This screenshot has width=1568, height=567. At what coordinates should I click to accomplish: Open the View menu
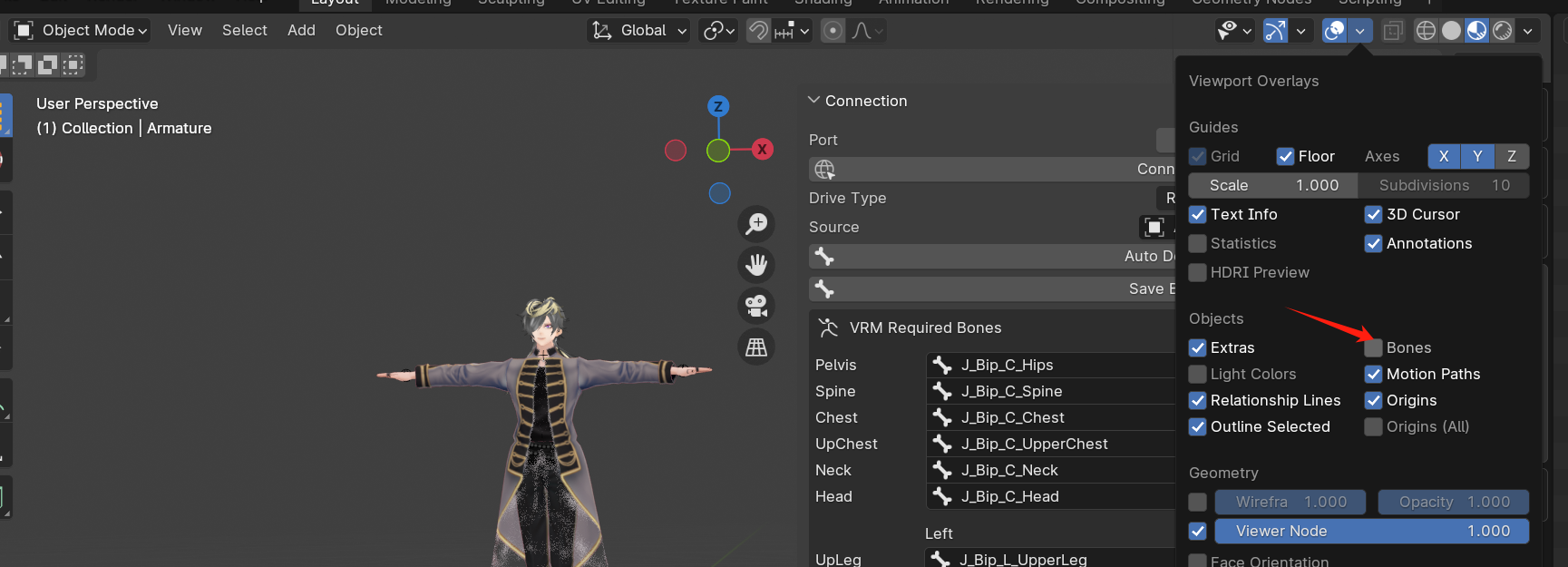(x=185, y=30)
